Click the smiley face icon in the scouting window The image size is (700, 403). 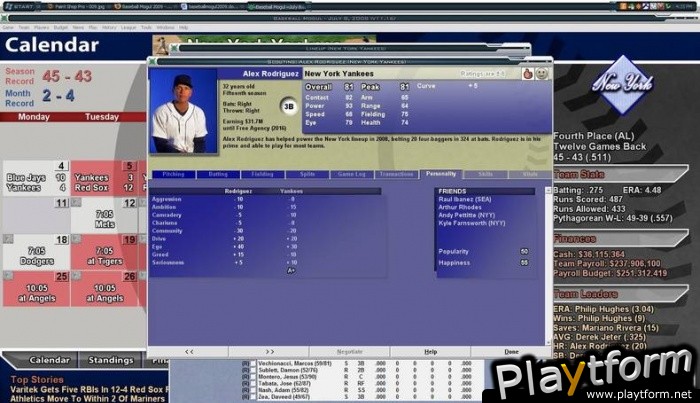(542, 74)
